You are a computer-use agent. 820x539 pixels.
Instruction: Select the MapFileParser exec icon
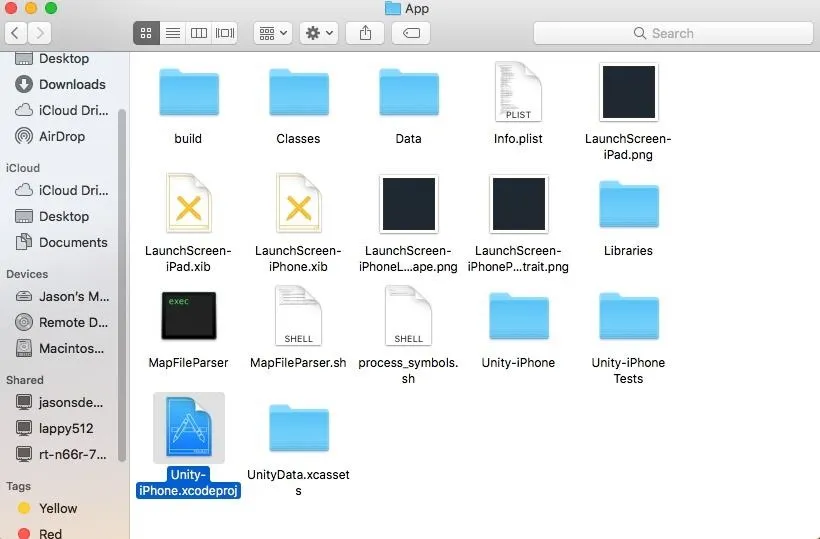tap(189, 316)
